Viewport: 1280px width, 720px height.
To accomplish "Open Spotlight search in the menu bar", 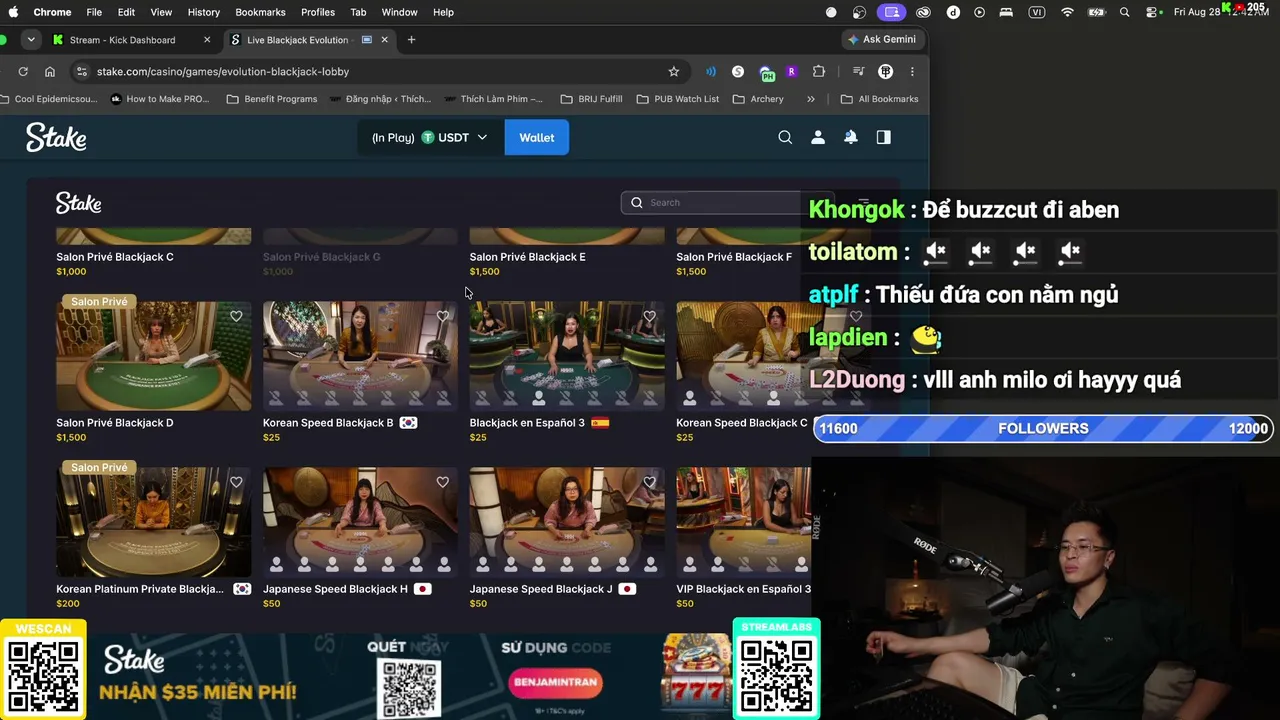I will pyautogui.click(x=1125, y=12).
